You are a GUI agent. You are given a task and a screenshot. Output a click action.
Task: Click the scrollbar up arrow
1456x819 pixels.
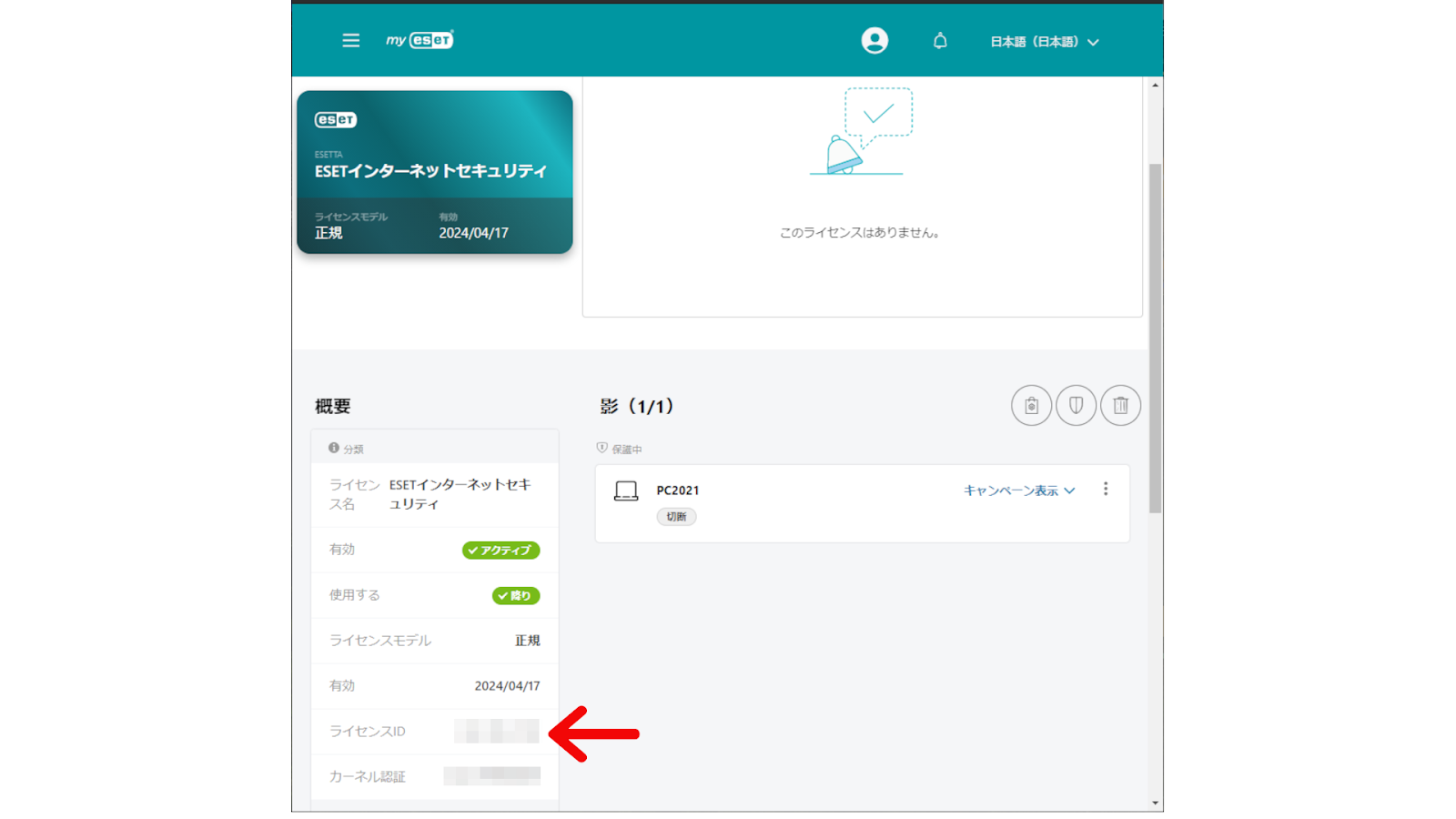click(1155, 85)
